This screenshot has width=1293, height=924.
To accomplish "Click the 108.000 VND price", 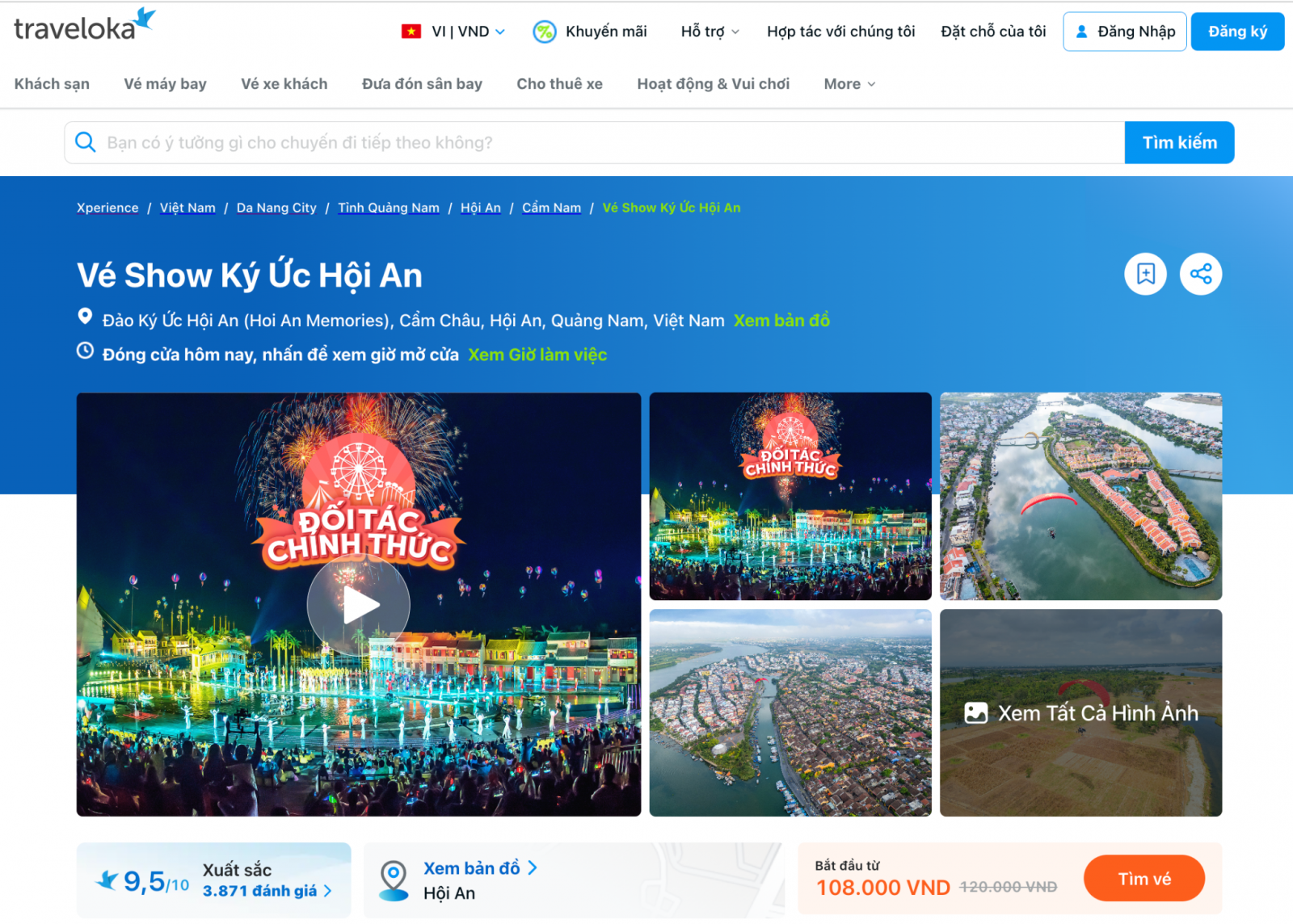I will click(883, 888).
